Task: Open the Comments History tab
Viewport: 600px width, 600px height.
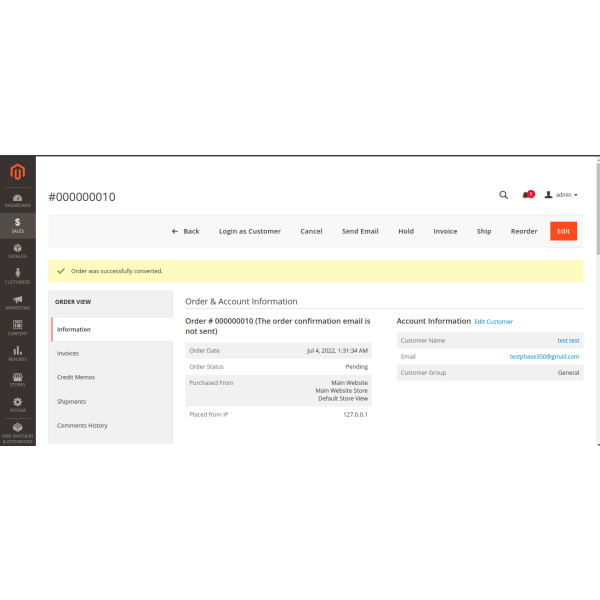Action: (x=82, y=425)
